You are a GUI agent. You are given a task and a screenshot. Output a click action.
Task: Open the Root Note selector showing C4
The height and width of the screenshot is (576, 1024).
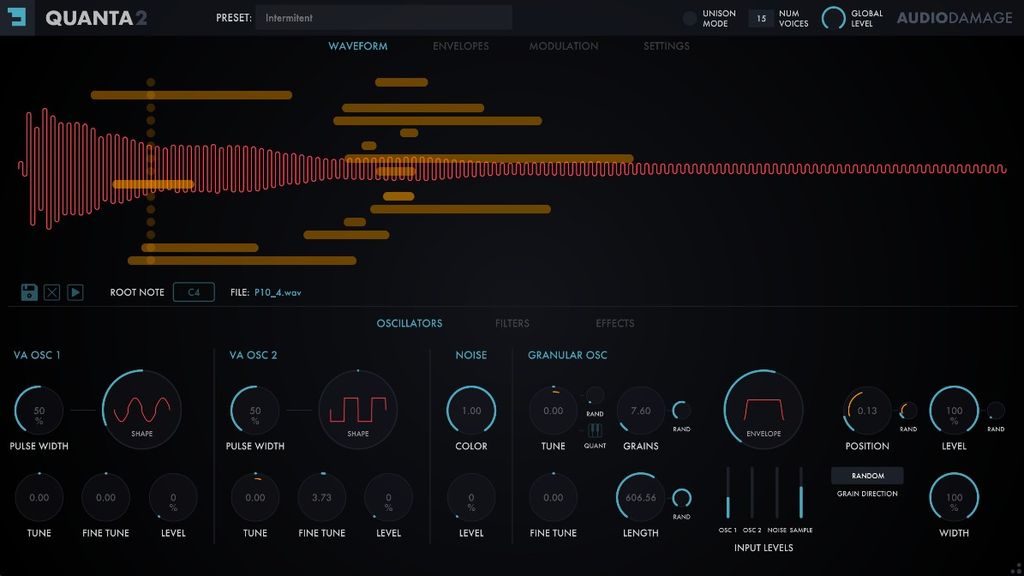(193, 292)
